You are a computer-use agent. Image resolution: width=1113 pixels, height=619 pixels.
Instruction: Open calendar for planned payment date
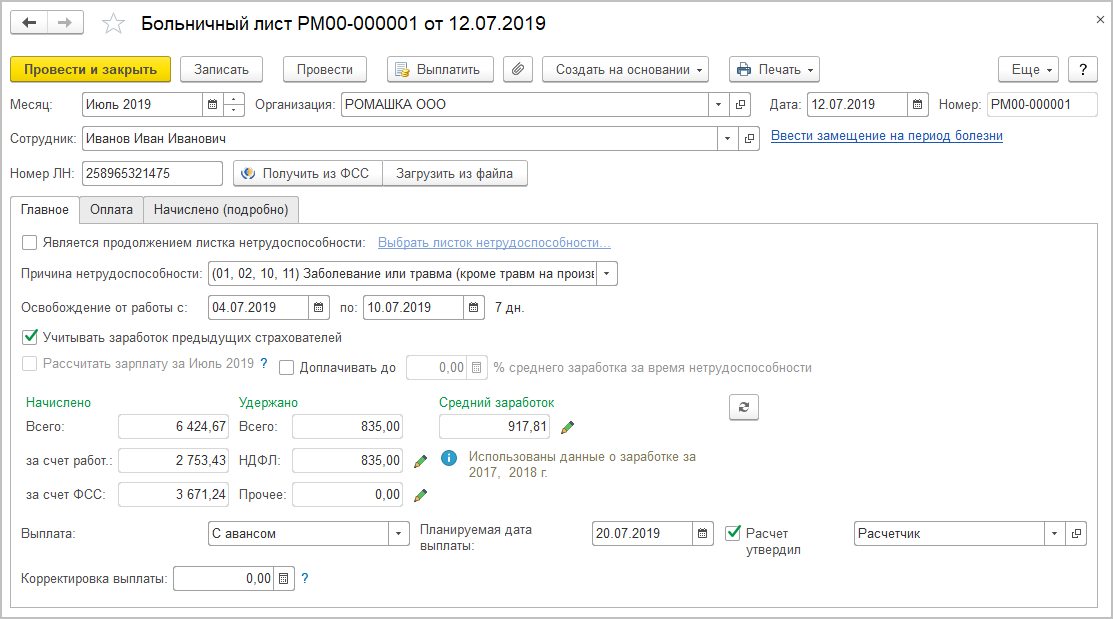tap(704, 533)
